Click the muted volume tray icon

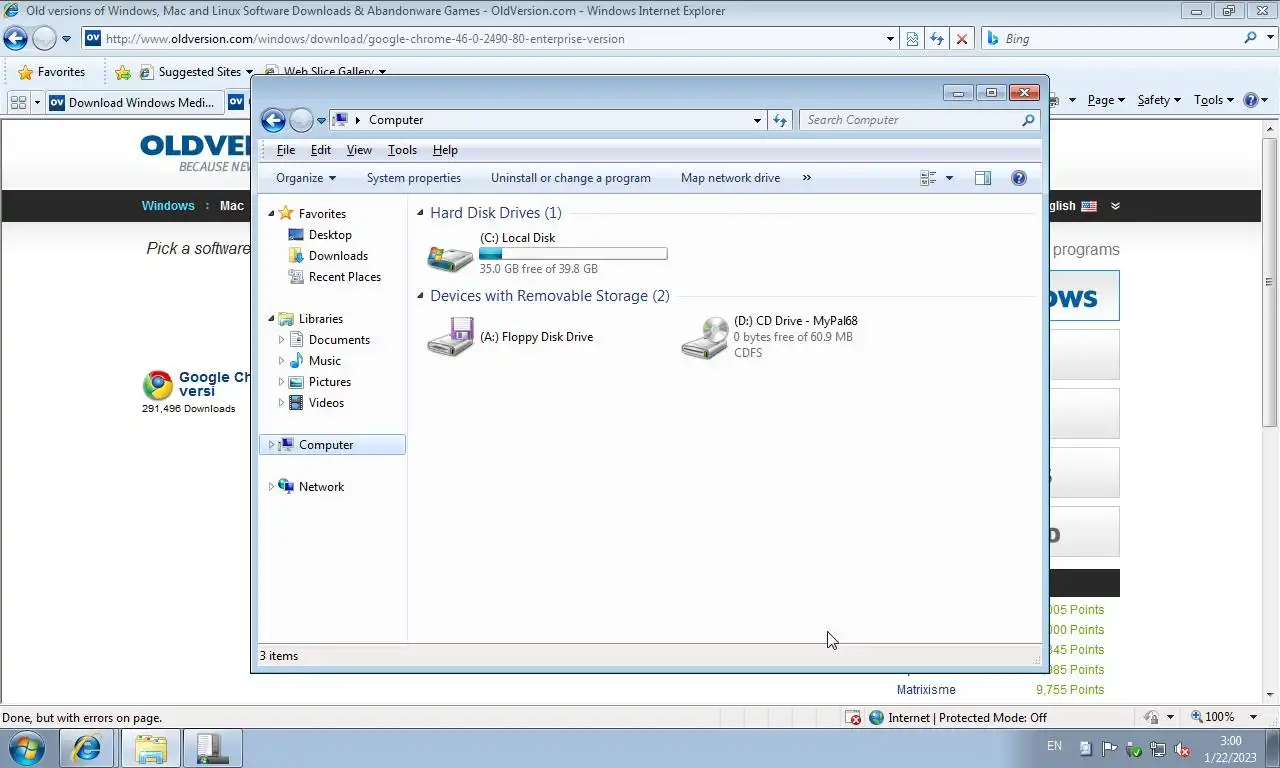[x=1182, y=748]
